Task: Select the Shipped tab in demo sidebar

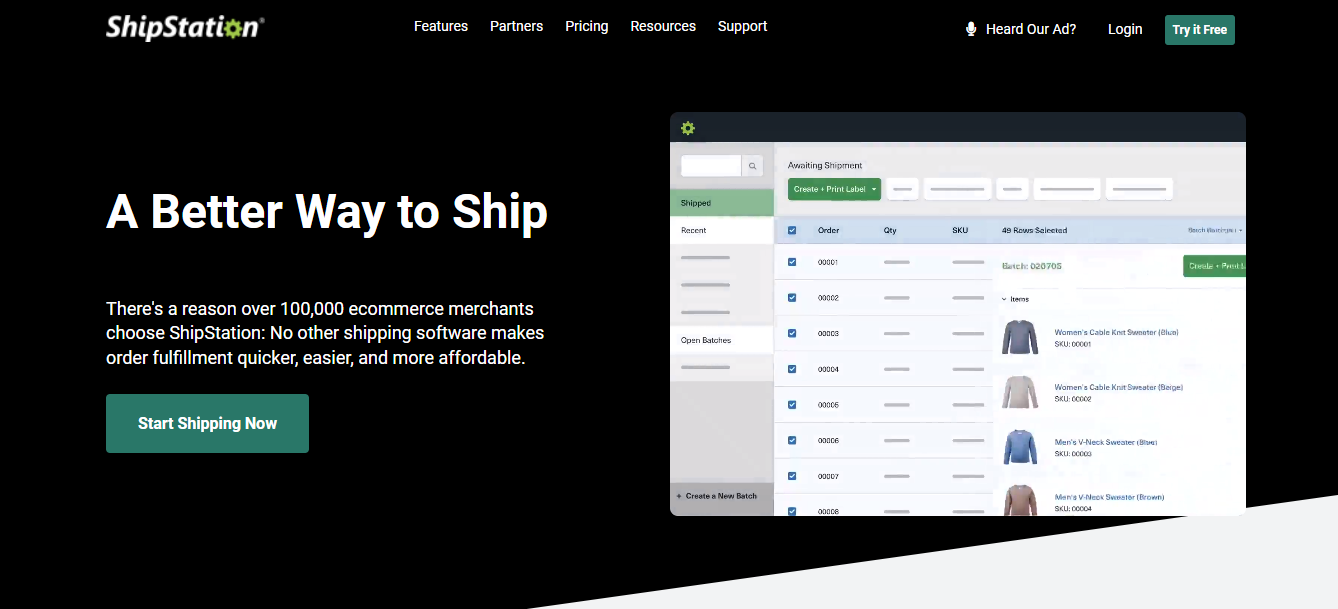Action: (722, 203)
